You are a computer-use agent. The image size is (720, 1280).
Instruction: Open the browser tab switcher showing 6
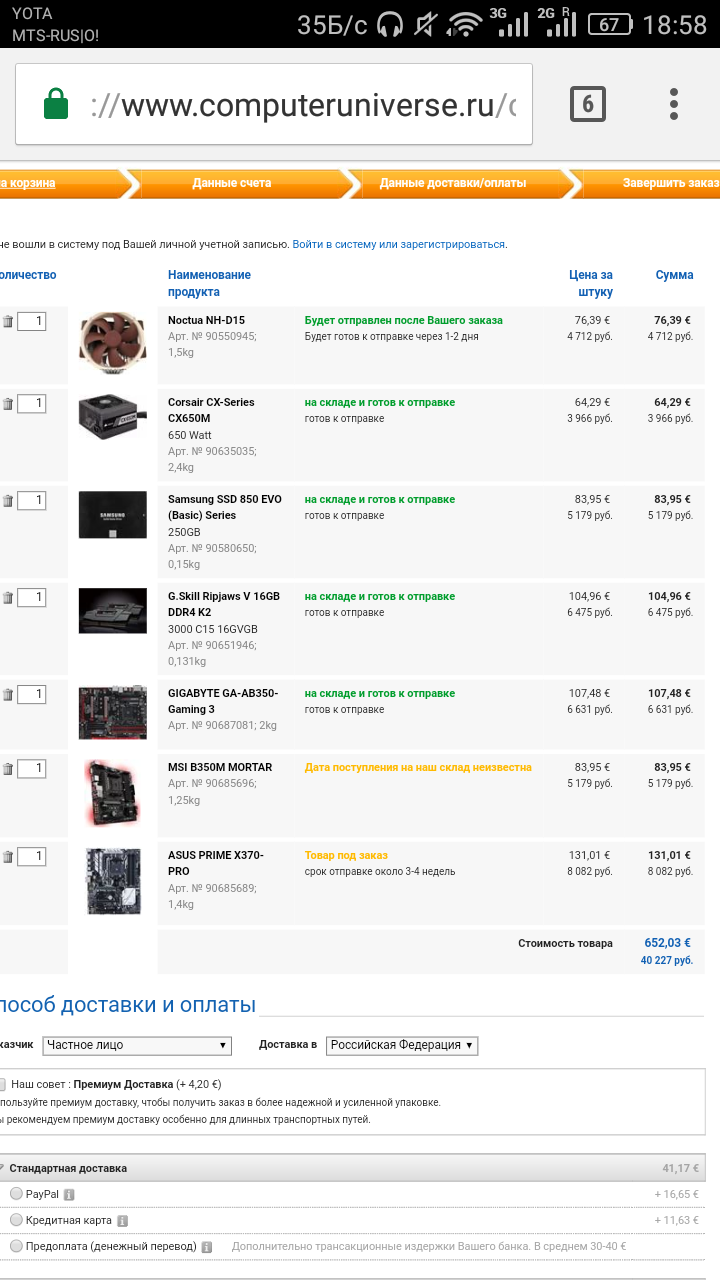pos(588,104)
